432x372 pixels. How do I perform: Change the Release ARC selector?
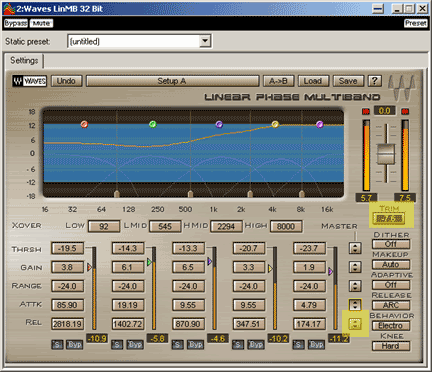[391, 305]
